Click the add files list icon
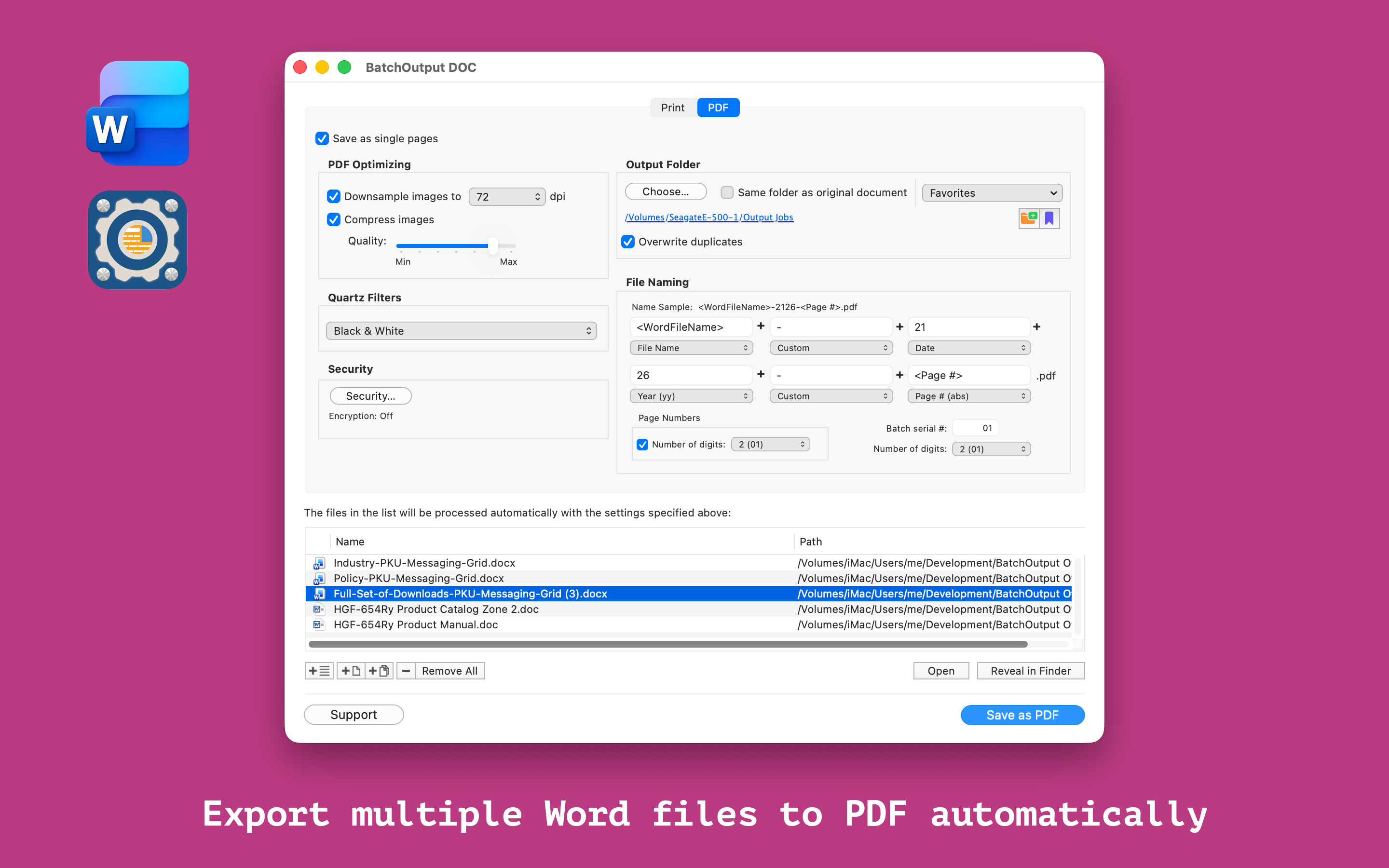1389x868 pixels. (x=319, y=670)
